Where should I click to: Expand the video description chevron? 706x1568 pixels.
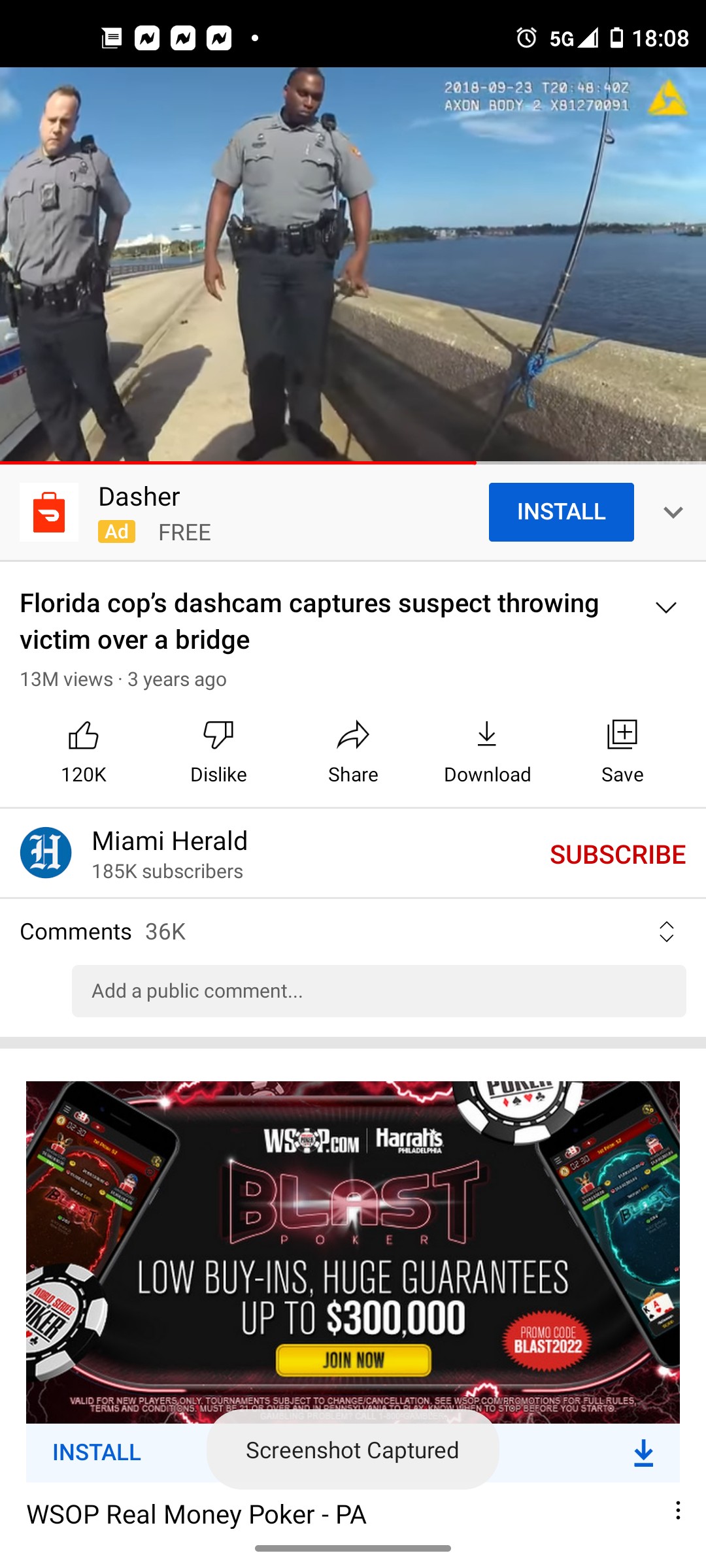coord(666,608)
